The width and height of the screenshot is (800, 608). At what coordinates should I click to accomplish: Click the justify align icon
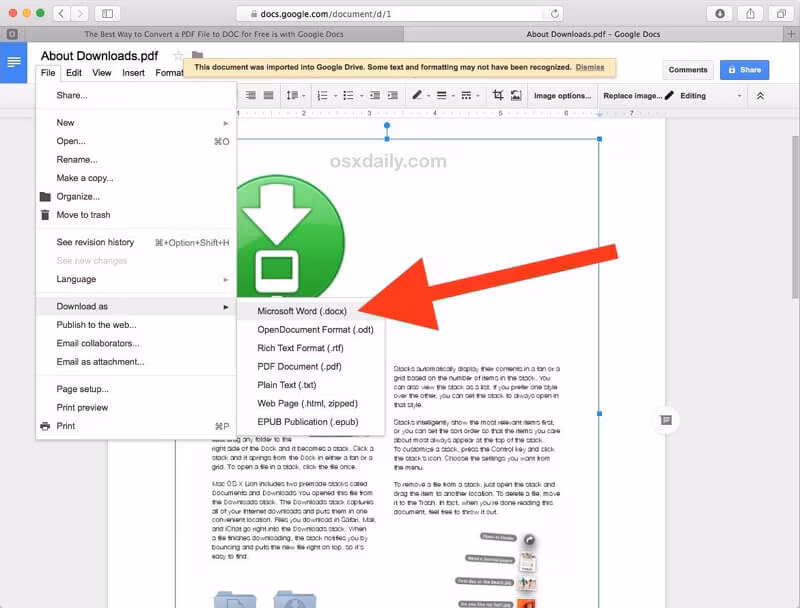tap(268, 95)
